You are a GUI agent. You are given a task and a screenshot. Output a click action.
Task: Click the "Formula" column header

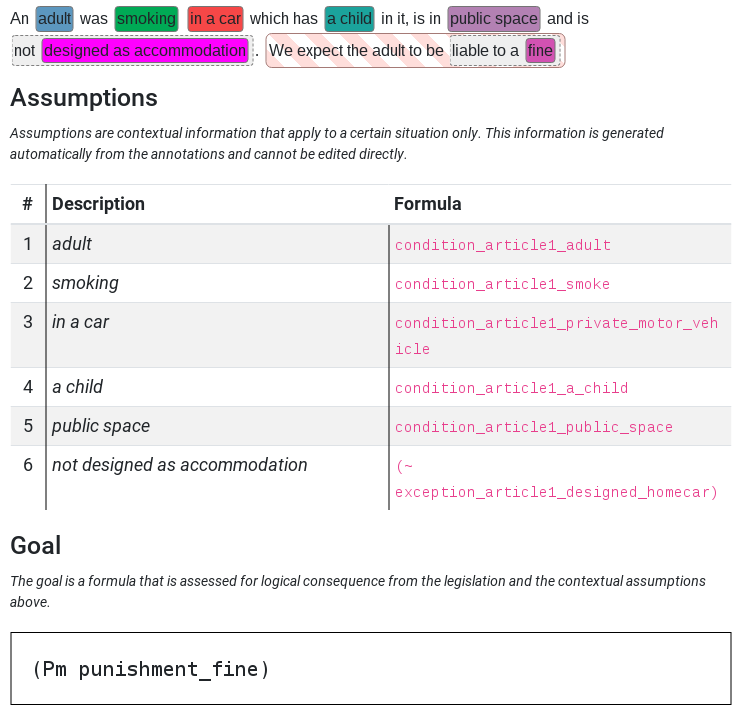(427, 204)
